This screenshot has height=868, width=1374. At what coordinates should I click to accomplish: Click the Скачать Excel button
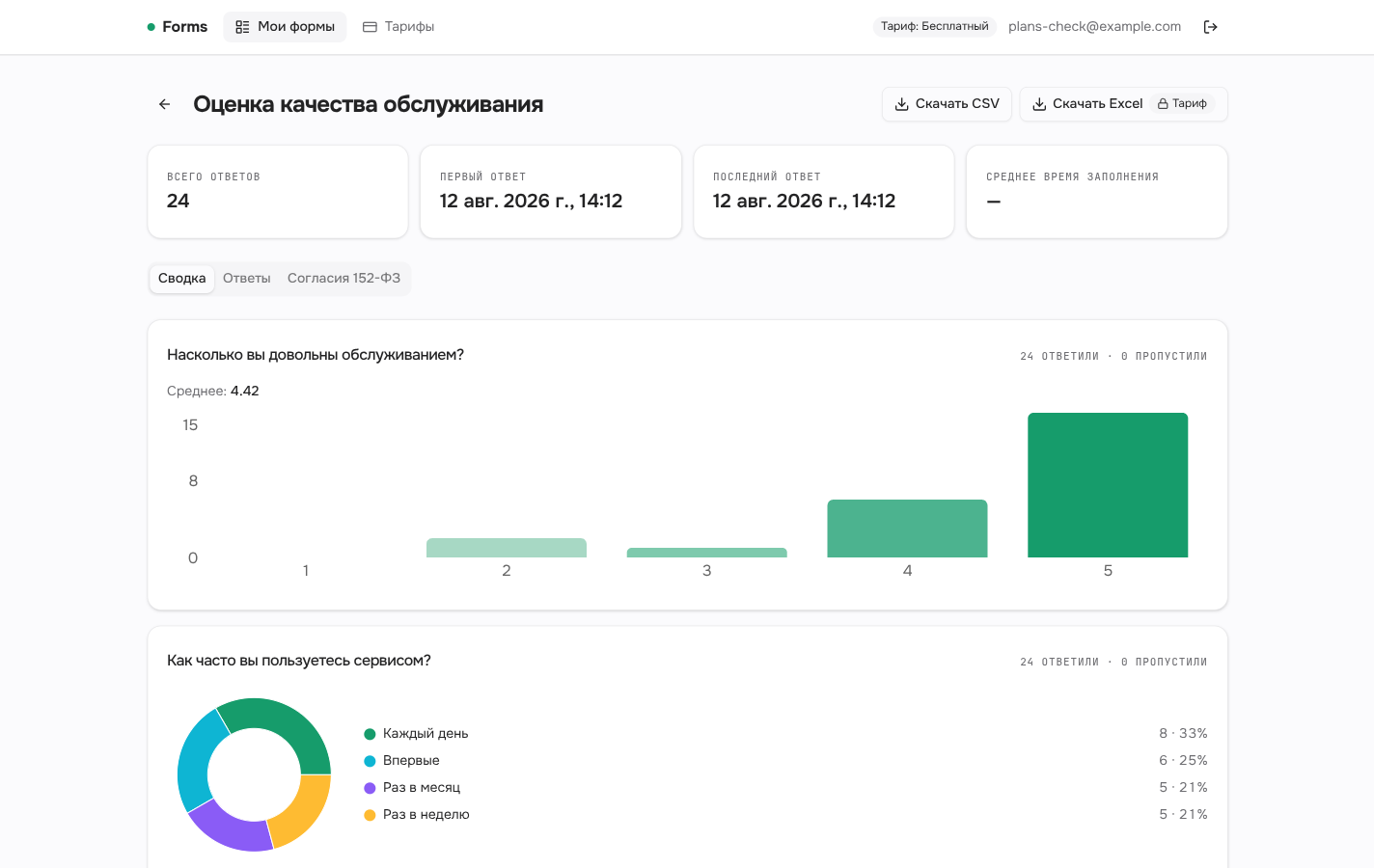1123,104
